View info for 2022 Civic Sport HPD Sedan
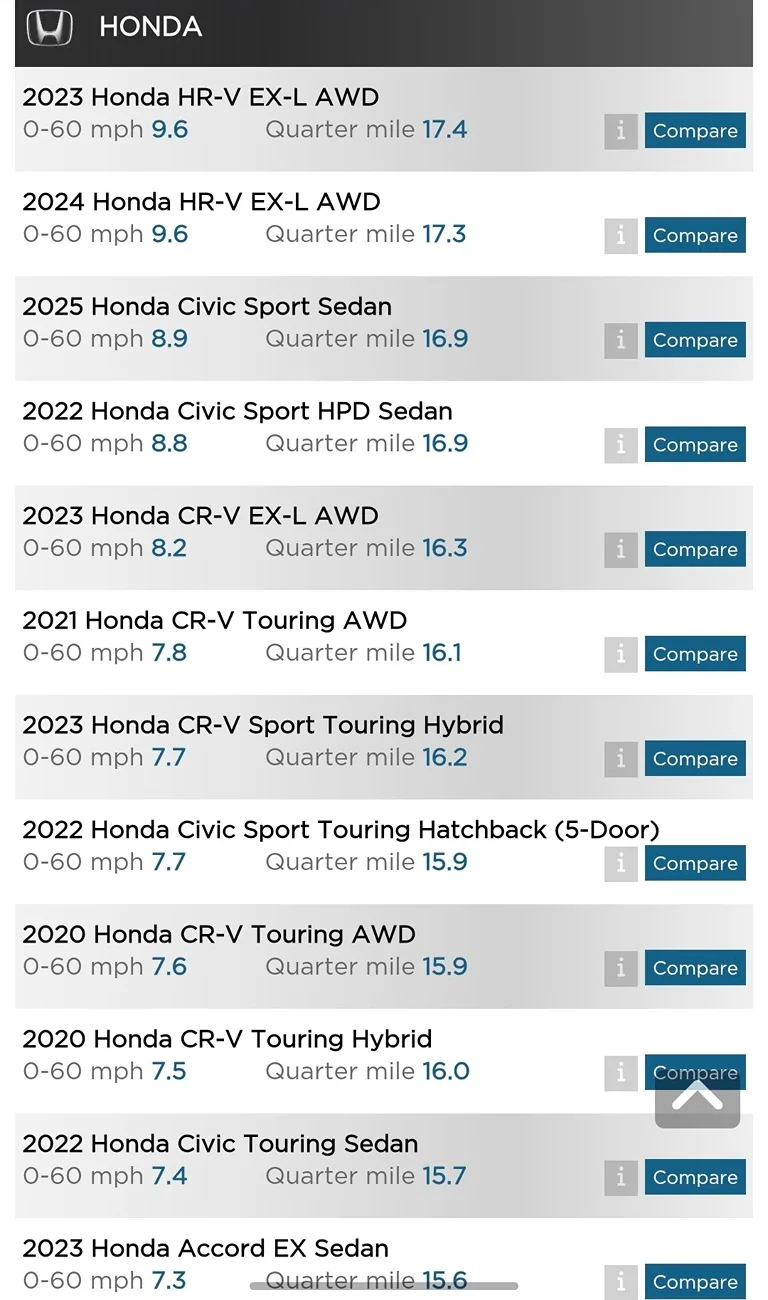Viewport: 768px width, 1300px height. [620, 445]
